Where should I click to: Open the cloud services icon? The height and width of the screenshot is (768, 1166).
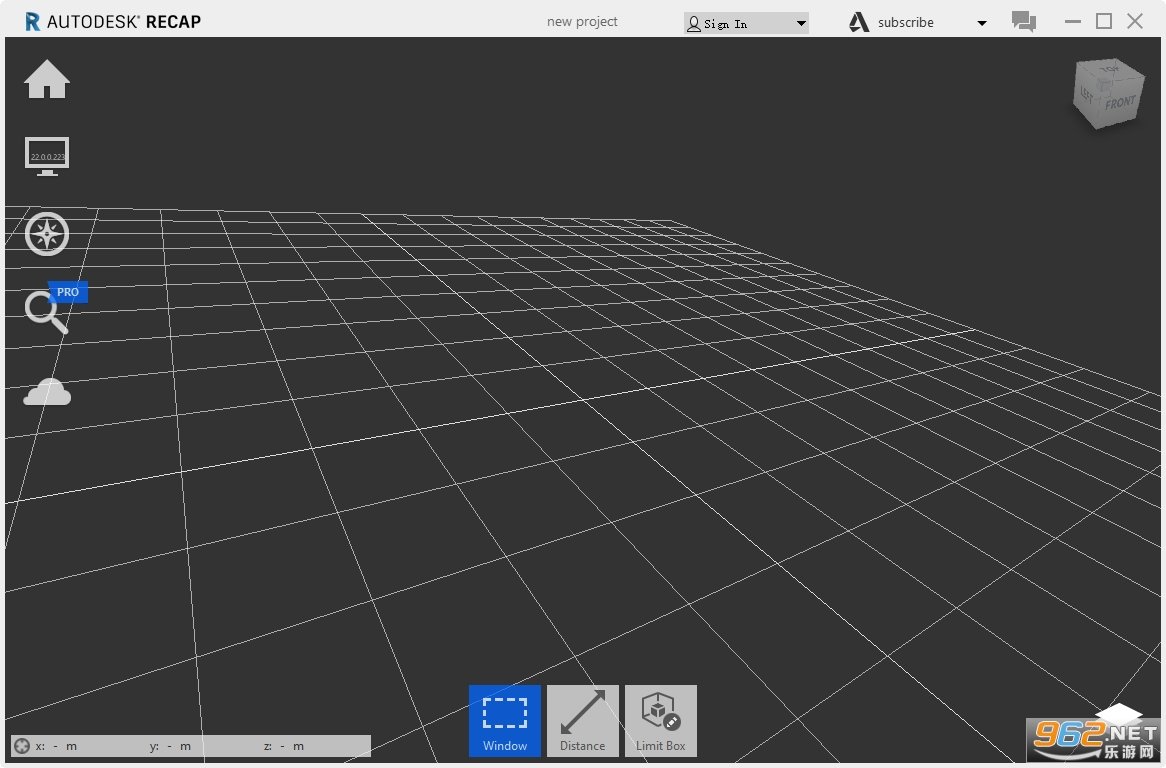pyautogui.click(x=47, y=392)
